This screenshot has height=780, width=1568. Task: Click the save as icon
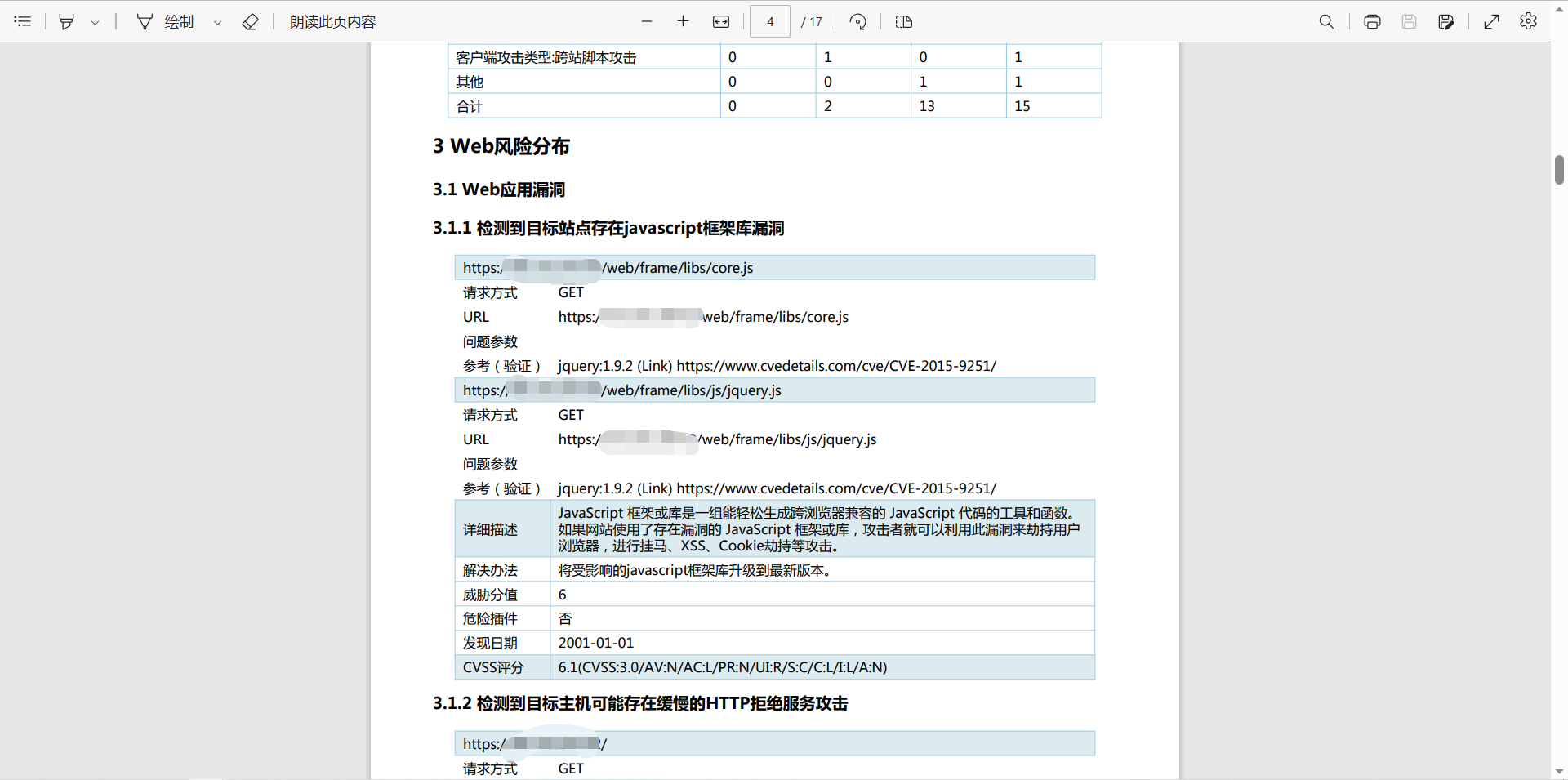pyautogui.click(x=1445, y=21)
